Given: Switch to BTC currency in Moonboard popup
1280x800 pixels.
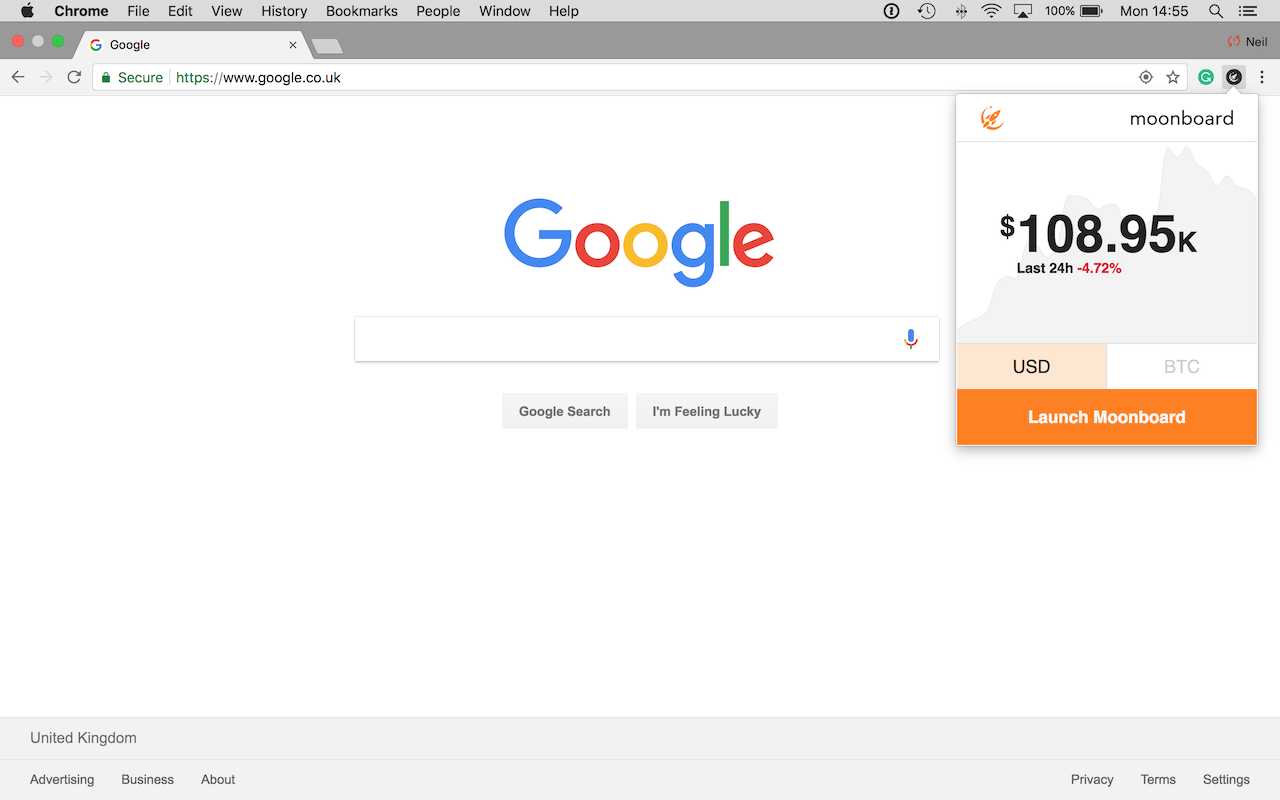Looking at the screenshot, I should tap(1182, 366).
